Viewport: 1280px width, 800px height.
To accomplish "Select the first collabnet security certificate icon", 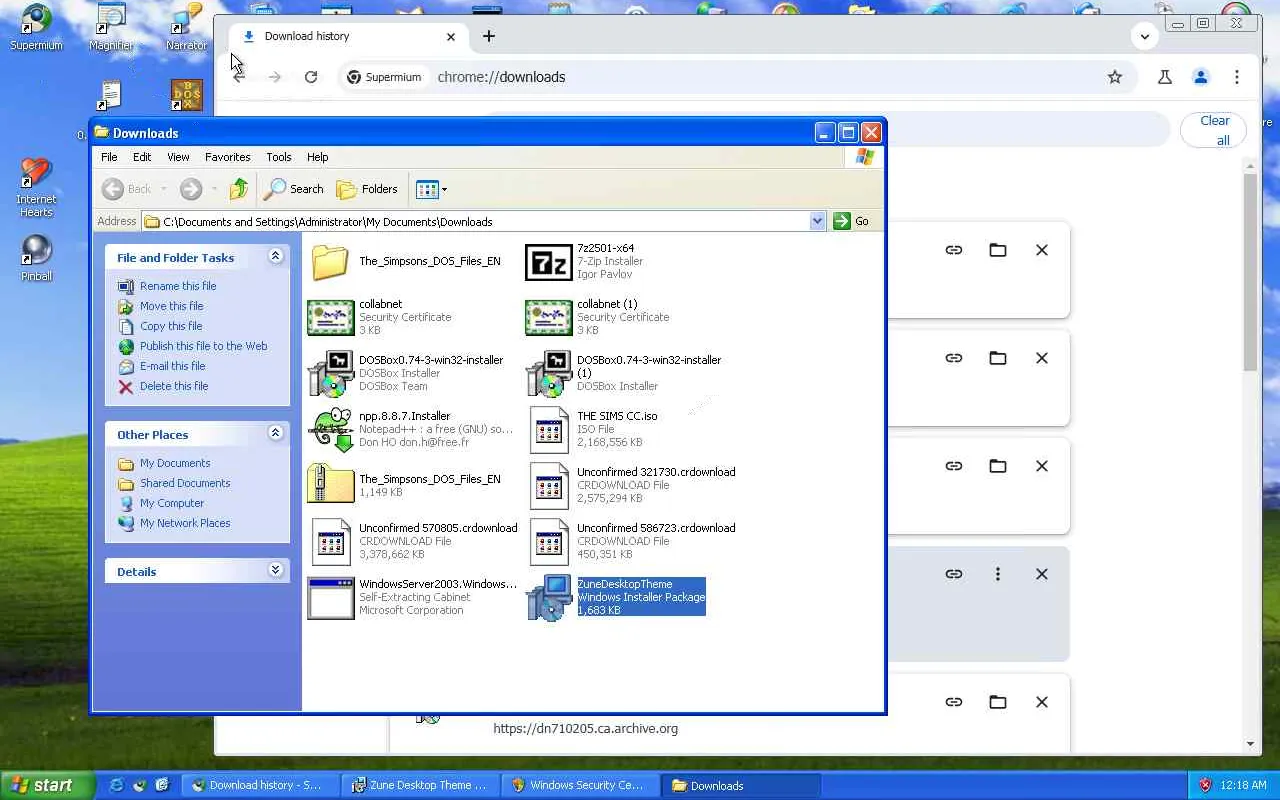I will pos(331,318).
